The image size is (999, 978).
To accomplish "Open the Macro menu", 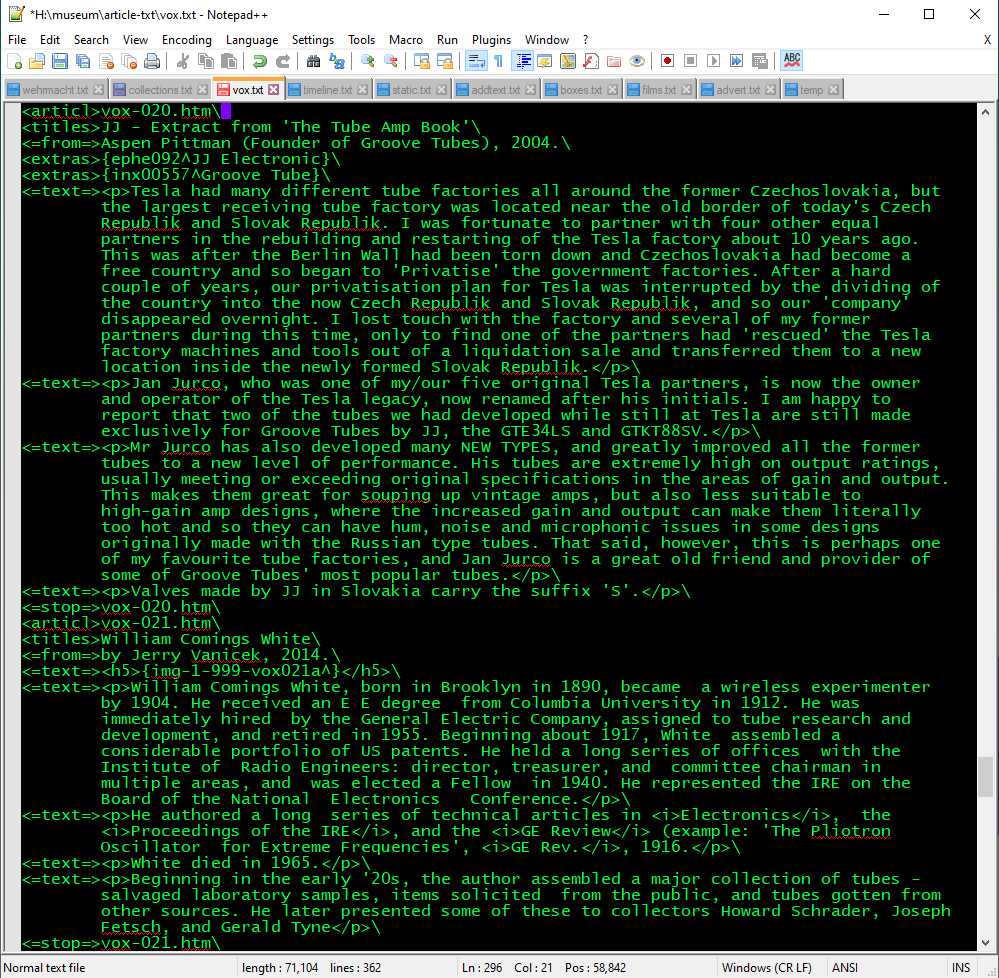I will tap(406, 40).
